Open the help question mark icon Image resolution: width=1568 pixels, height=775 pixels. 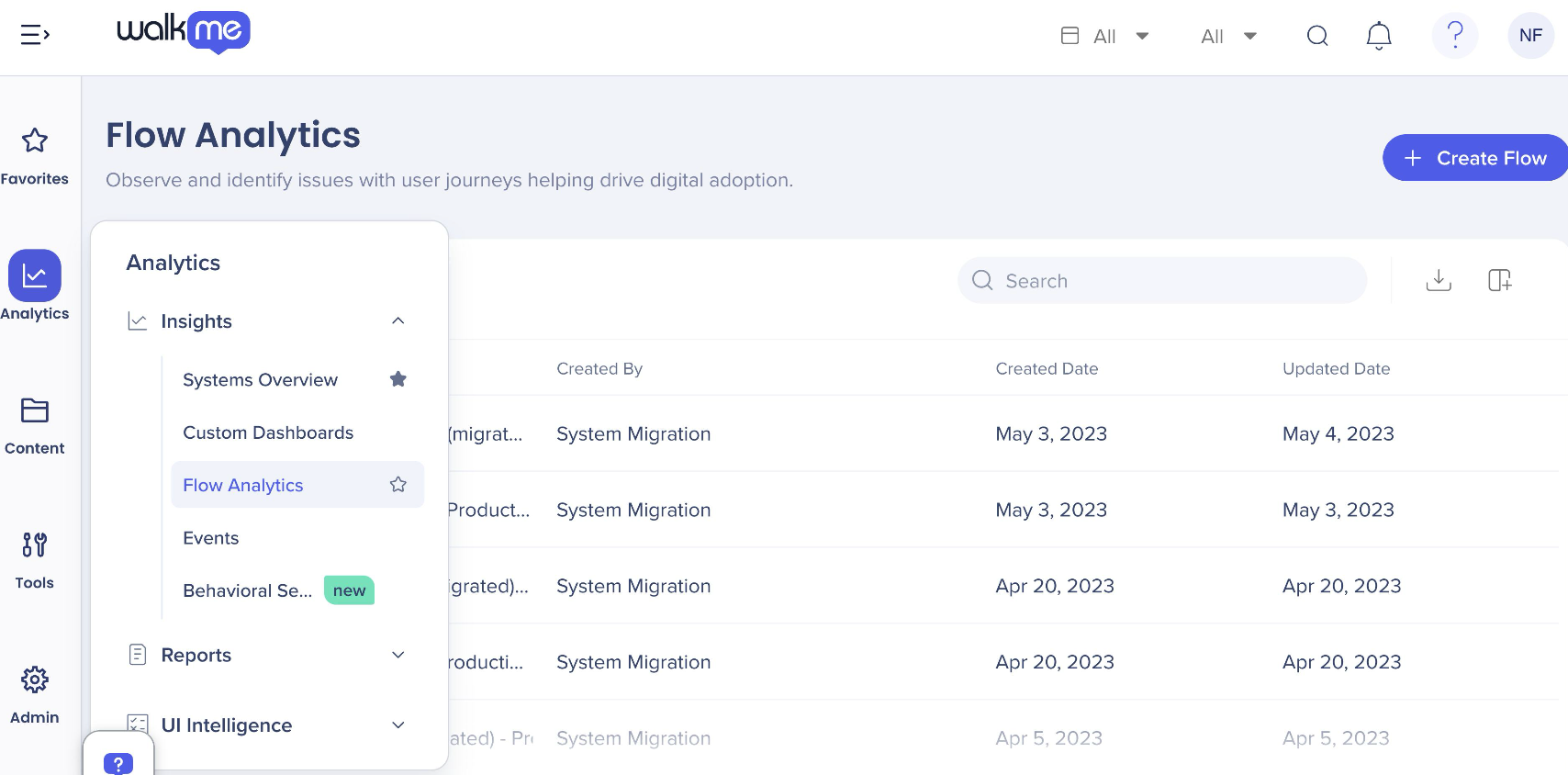pos(1454,36)
